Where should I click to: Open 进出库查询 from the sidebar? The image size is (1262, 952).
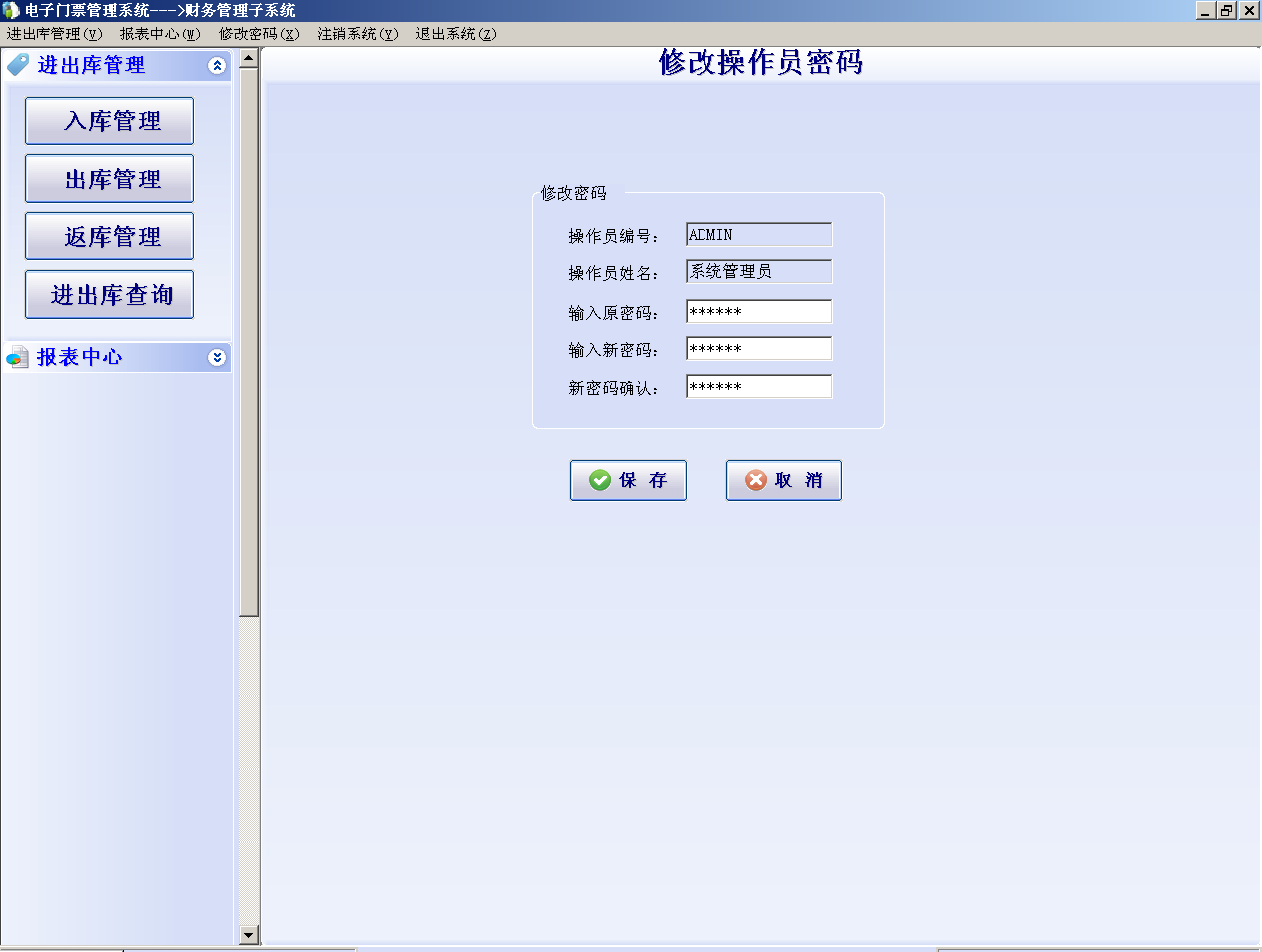coord(109,294)
